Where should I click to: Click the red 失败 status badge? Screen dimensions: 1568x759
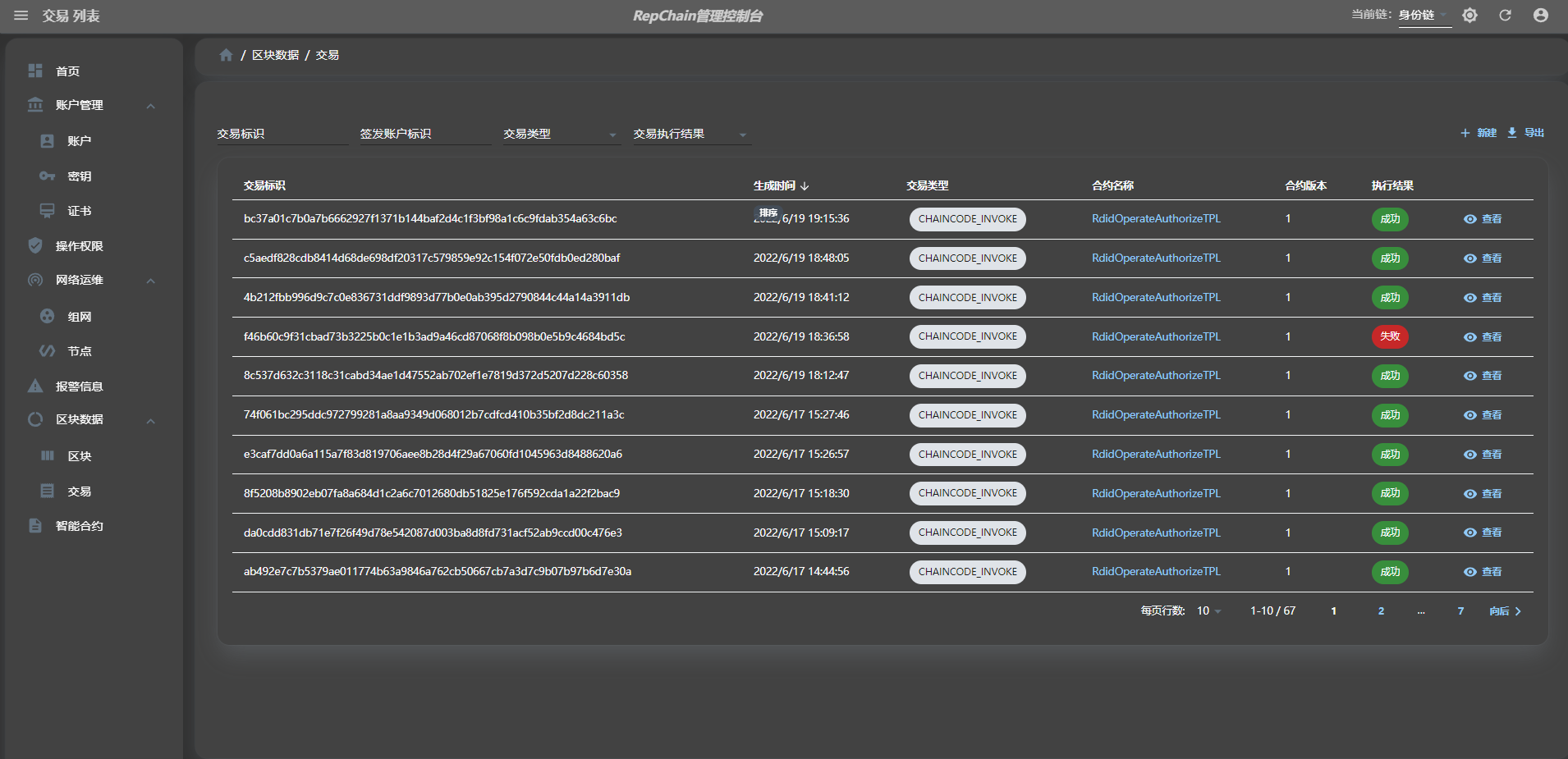click(x=1390, y=336)
